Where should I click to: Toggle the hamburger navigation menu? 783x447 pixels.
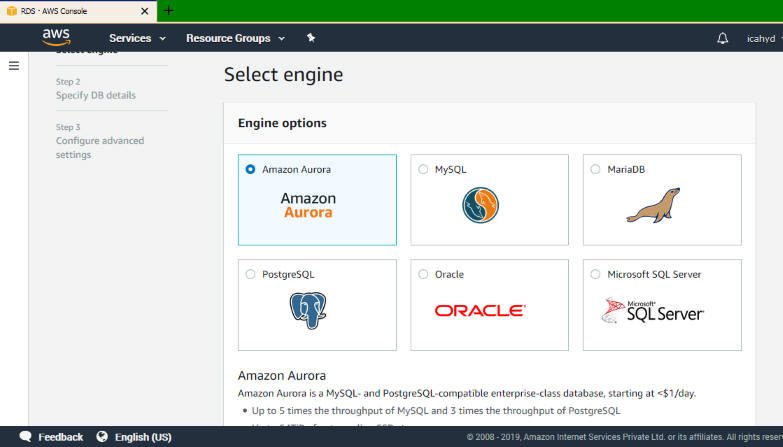[14, 65]
